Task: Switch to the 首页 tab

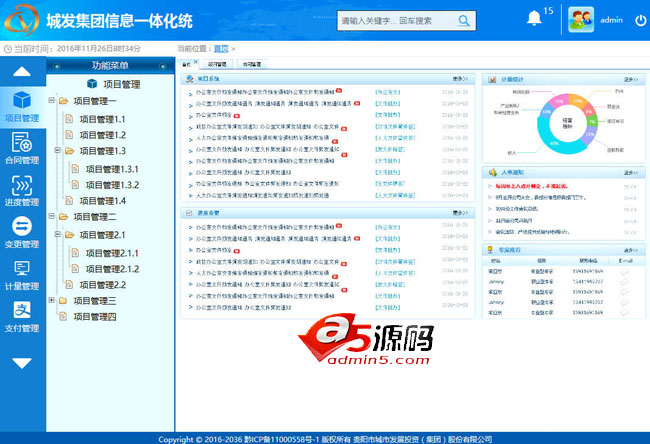Action: 187,64
